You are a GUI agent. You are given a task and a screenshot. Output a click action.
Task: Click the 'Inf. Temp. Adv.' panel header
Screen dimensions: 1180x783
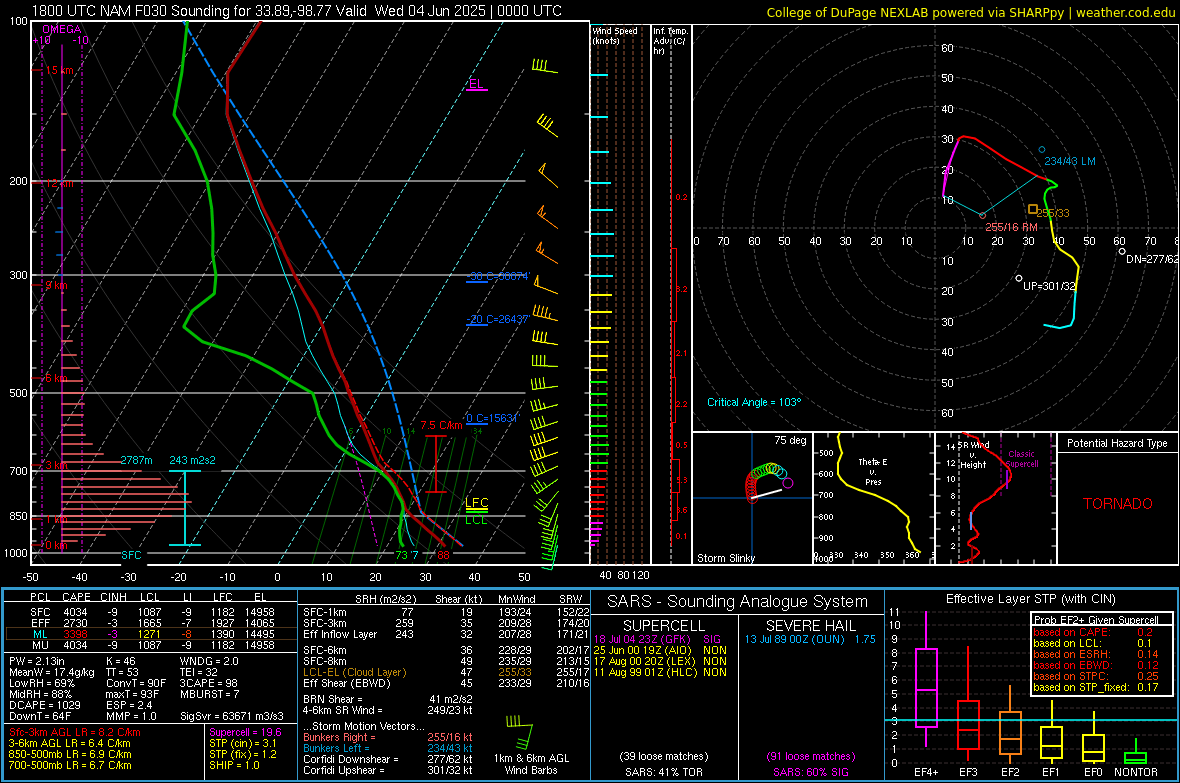pyautogui.click(x=670, y=41)
